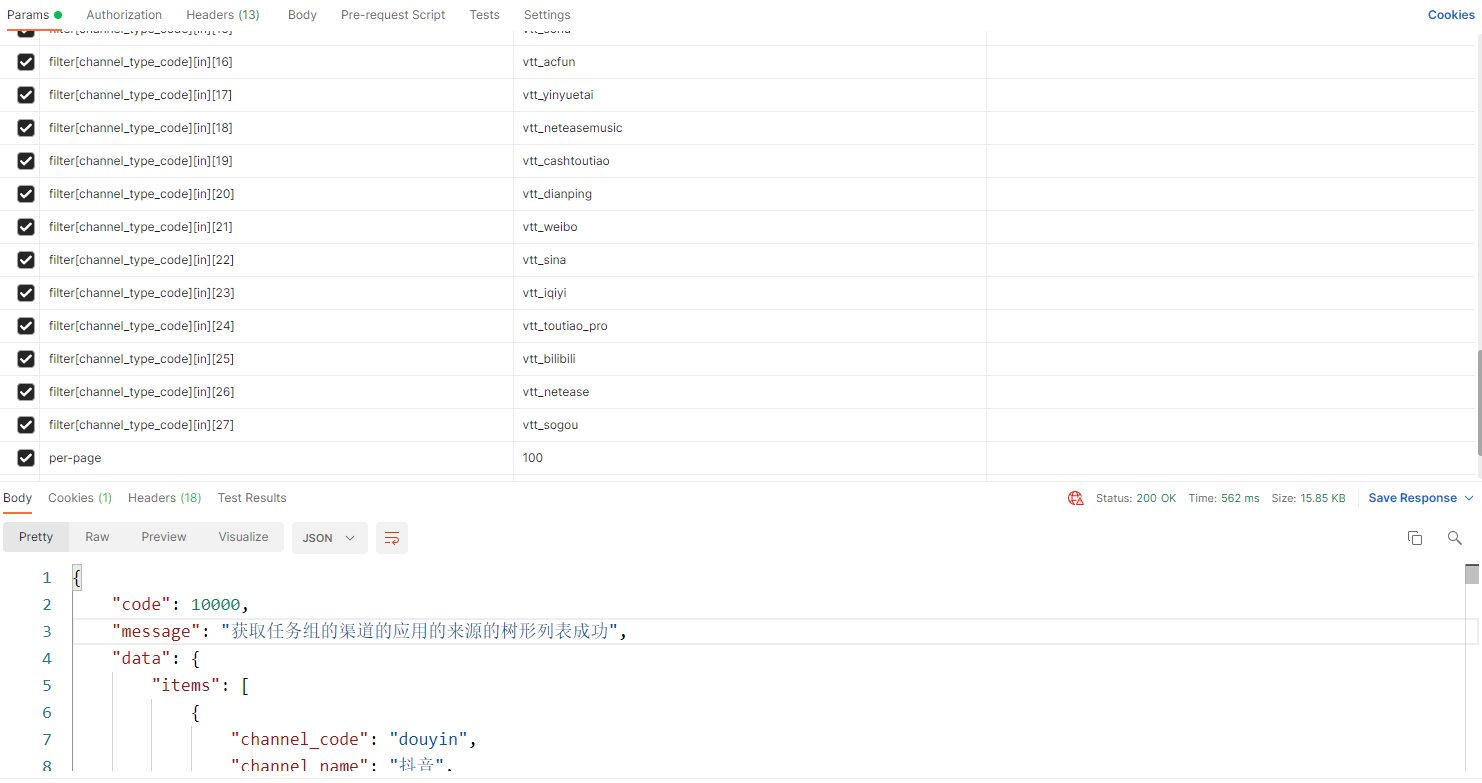
Task: Open the JSON format dropdown
Action: (330, 538)
